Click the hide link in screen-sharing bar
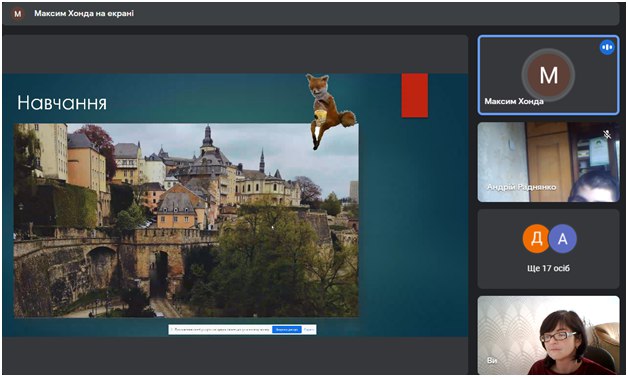The image size is (628, 377). [x=309, y=330]
